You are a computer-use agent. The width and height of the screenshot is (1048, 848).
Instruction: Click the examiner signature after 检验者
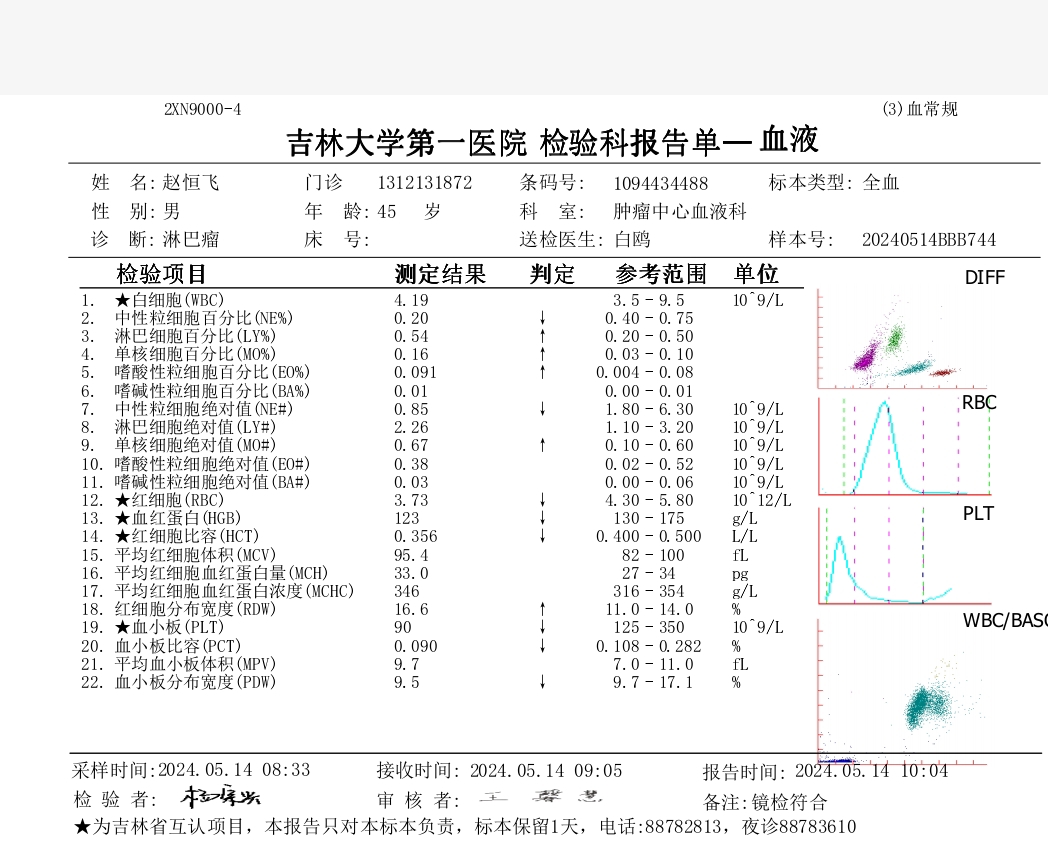(x=221, y=797)
